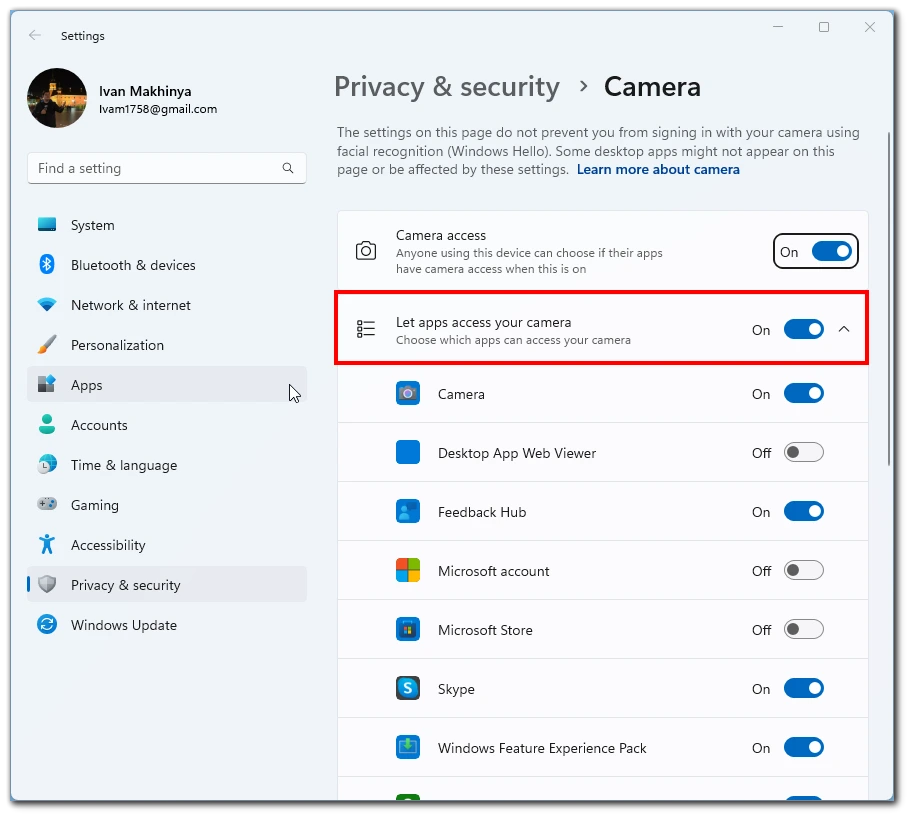912x819 pixels.
Task: Open the Learn more about camera link
Action: [x=658, y=170]
